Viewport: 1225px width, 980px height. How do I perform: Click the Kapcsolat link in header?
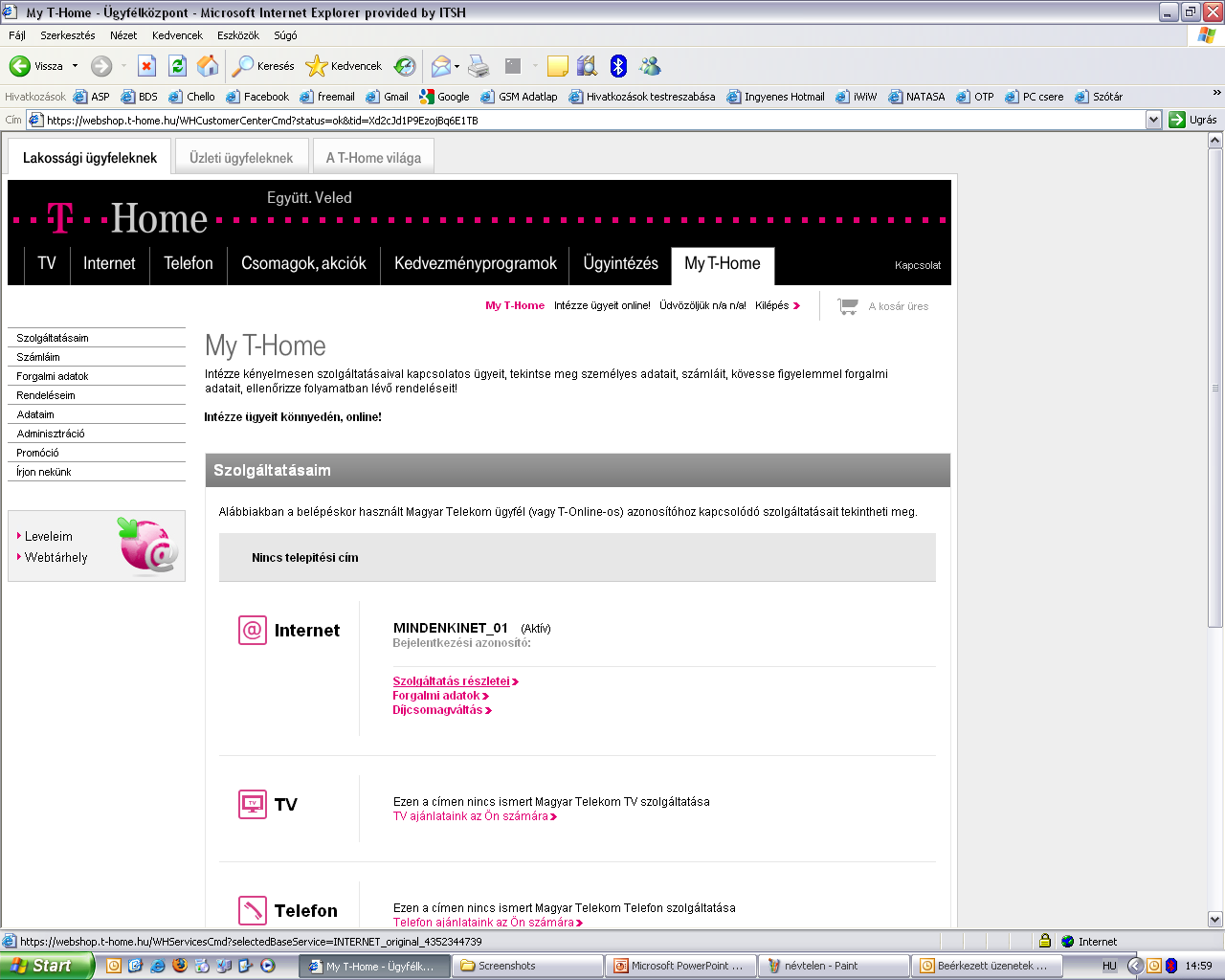tap(918, 265)
